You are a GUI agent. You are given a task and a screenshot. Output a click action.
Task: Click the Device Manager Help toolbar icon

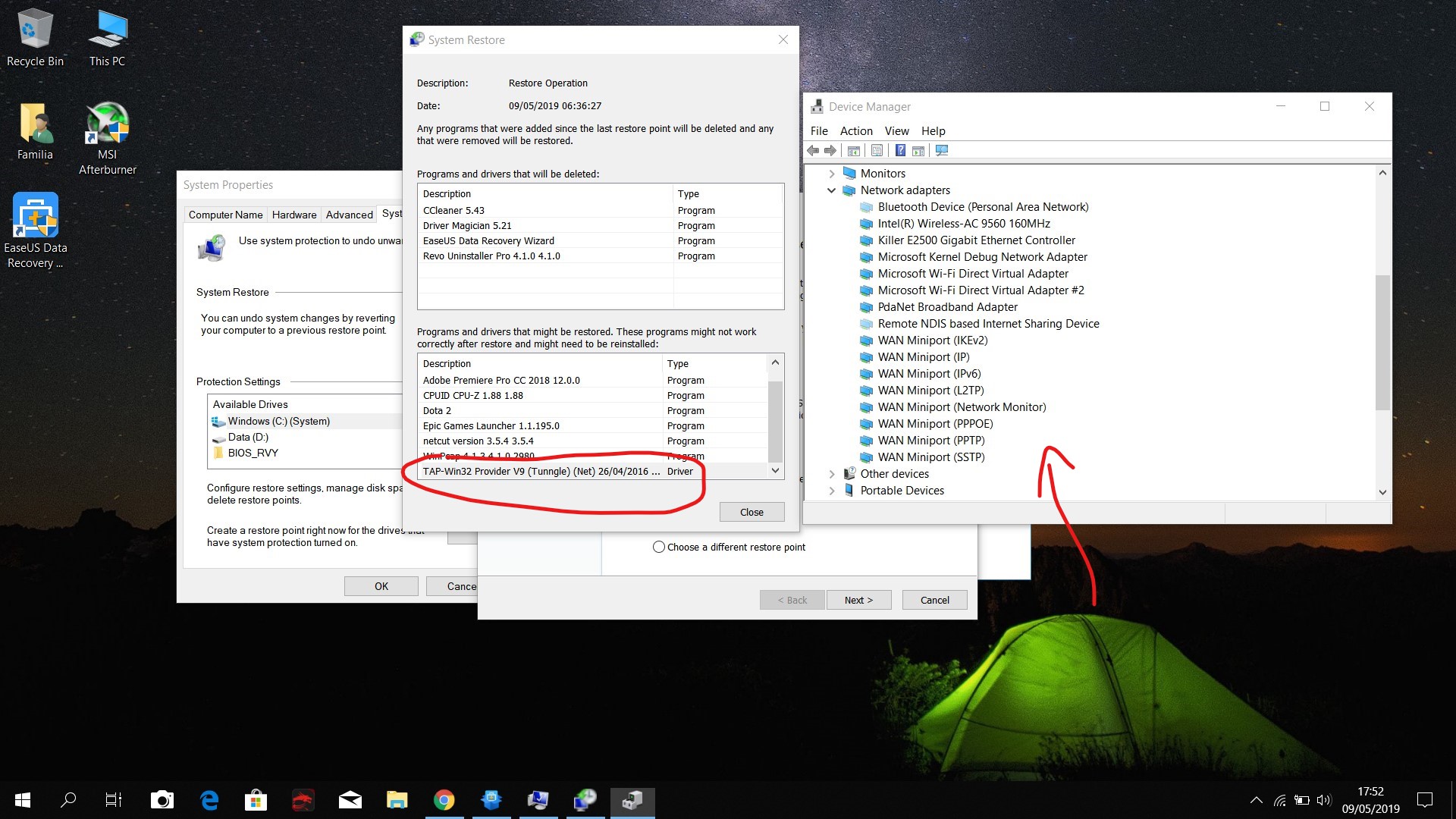(900, 150)
